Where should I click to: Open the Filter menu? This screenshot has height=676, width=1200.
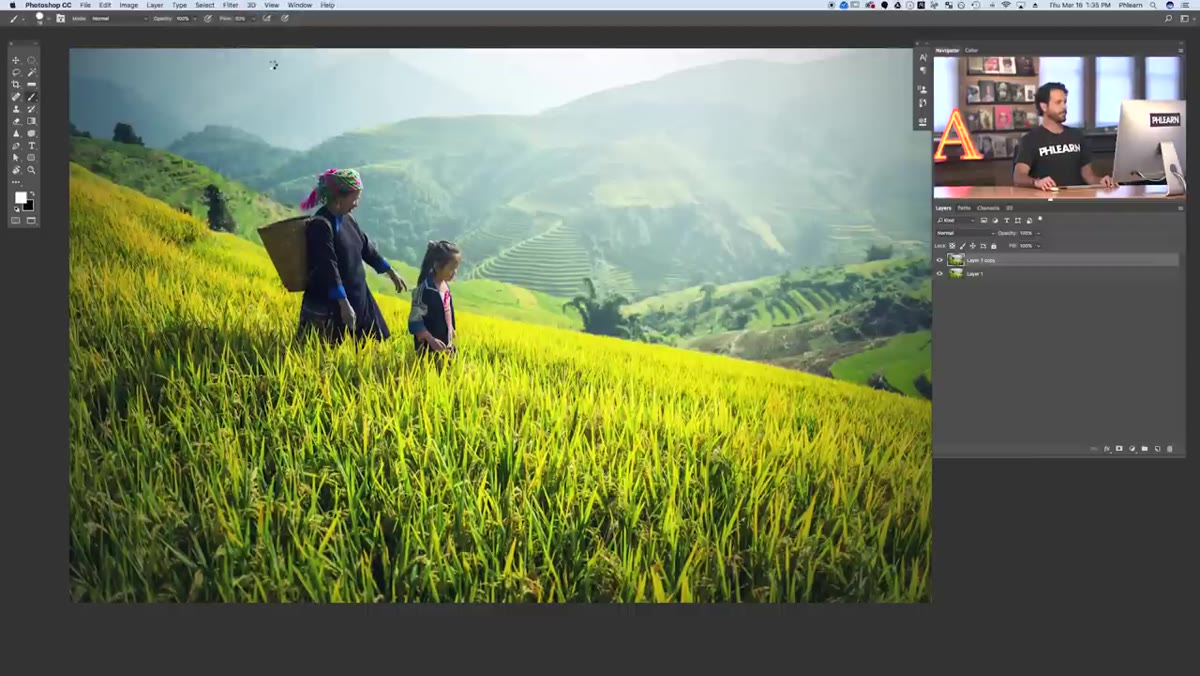(230, 5)
